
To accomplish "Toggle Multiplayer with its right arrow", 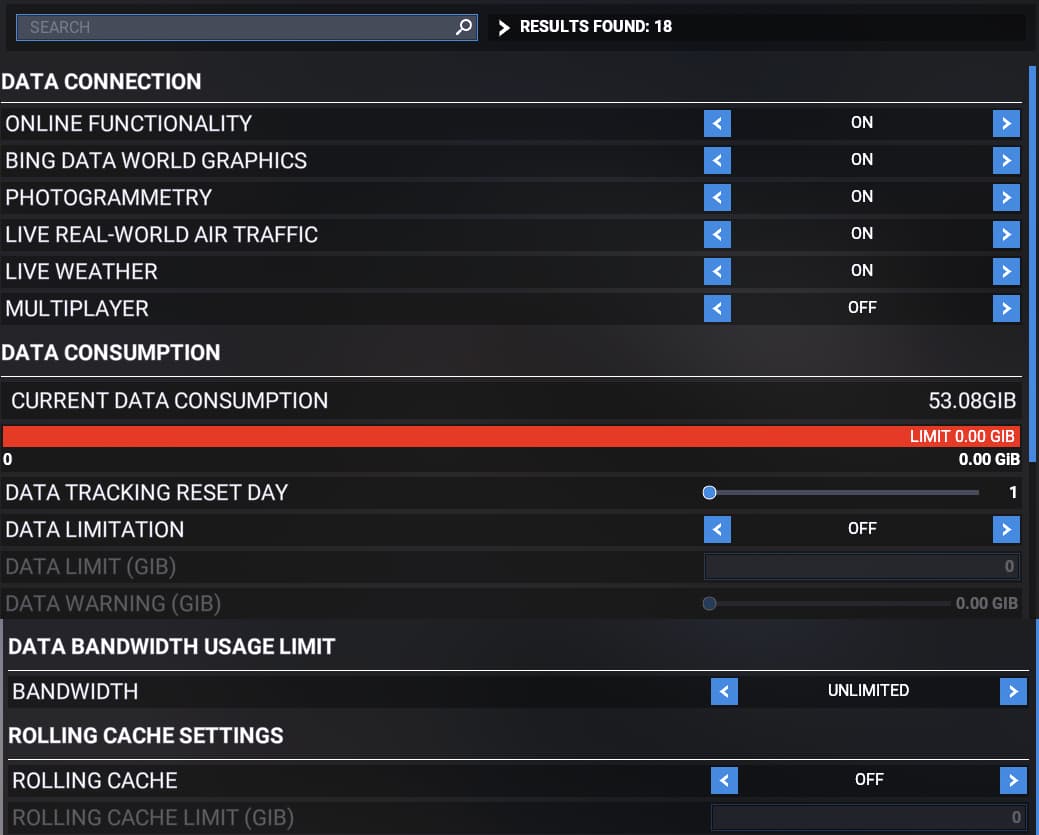I will tap(1006, 308).
